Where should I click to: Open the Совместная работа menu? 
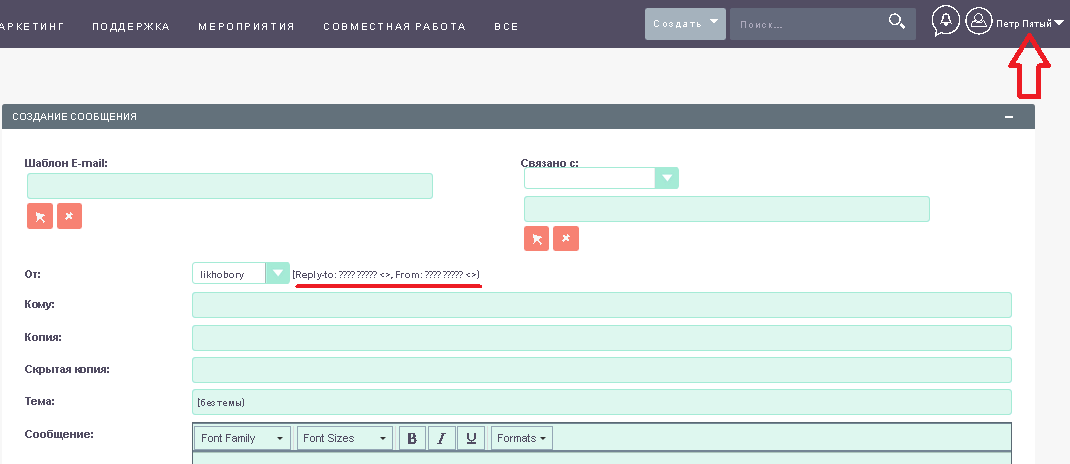pos(394,27)
